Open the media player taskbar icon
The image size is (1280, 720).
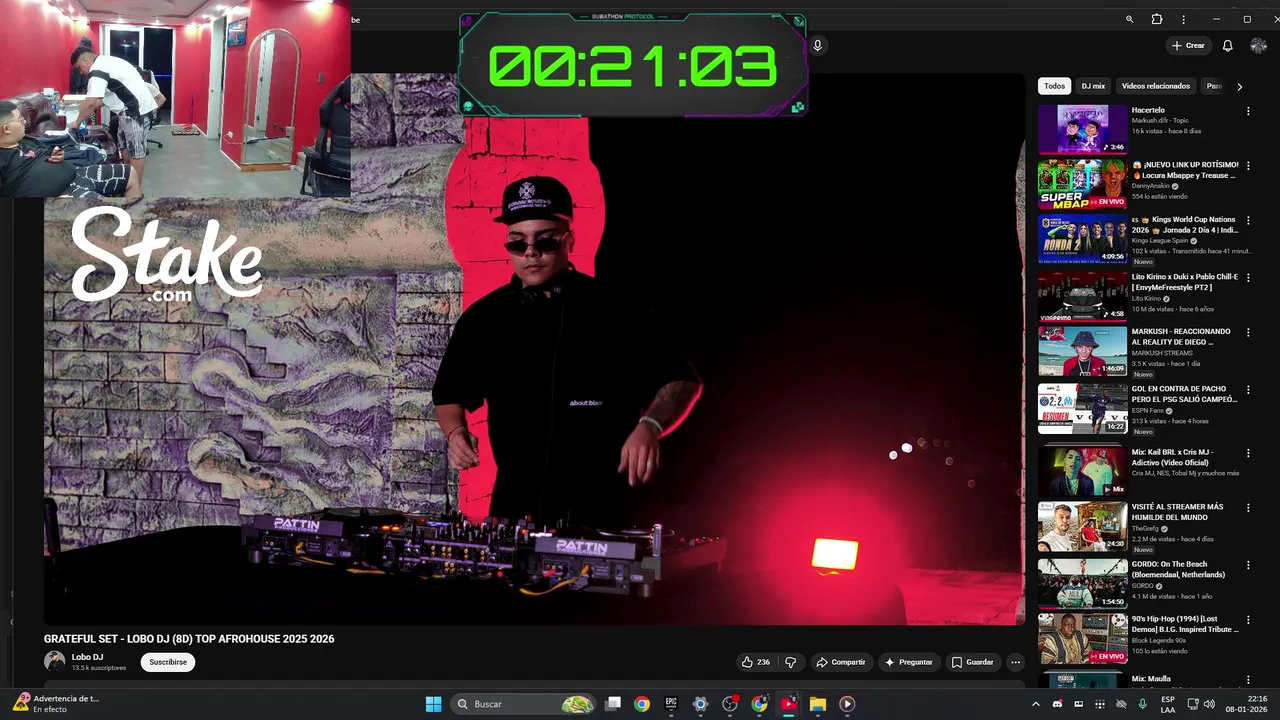coord(847,704)
